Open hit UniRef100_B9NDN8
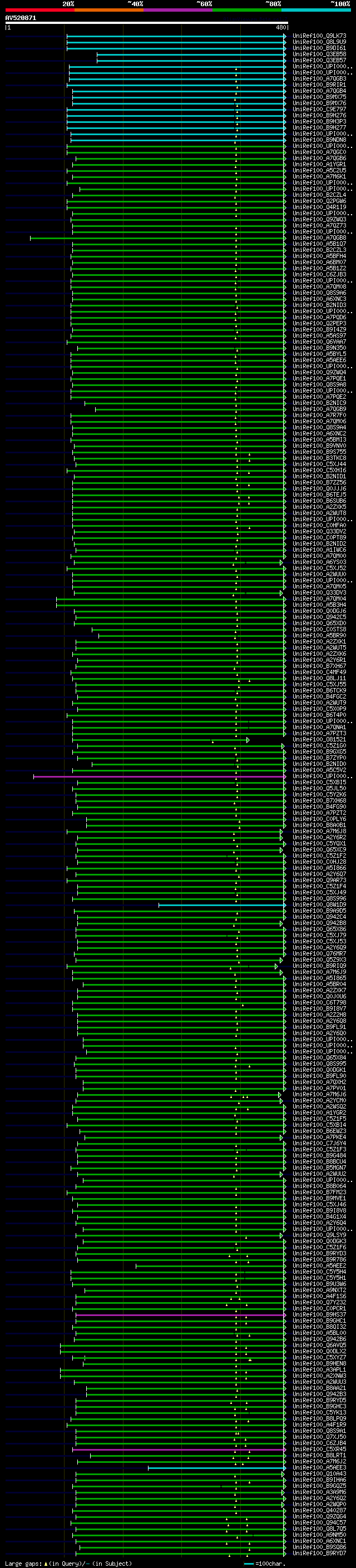Screen dimensions: 356x1568 click(x=319, y=140)
